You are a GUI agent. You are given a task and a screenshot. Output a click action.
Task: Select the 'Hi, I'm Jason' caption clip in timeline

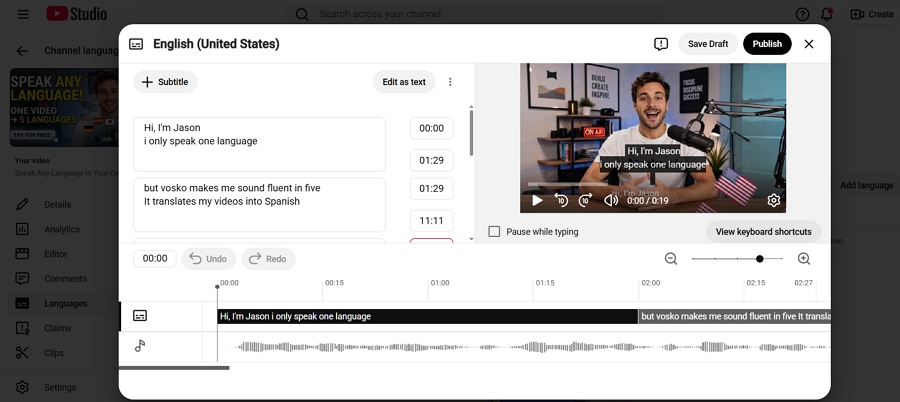(428, 316)
